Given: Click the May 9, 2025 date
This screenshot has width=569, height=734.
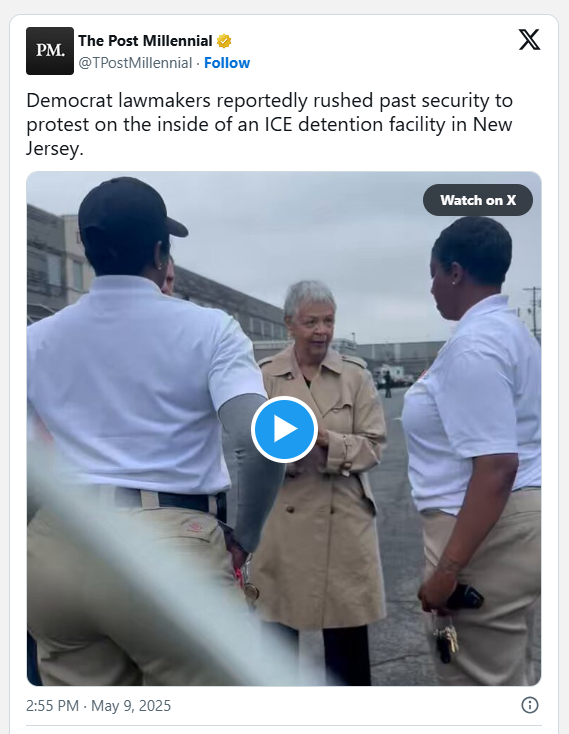Looking at the screenshot, I should click(x=131, y=705).
